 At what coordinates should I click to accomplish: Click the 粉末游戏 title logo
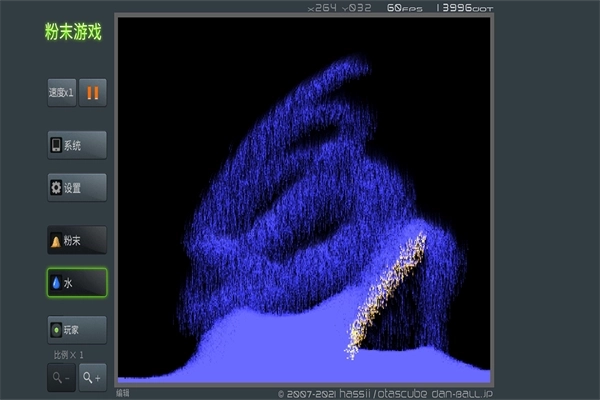tap(72, 32)
